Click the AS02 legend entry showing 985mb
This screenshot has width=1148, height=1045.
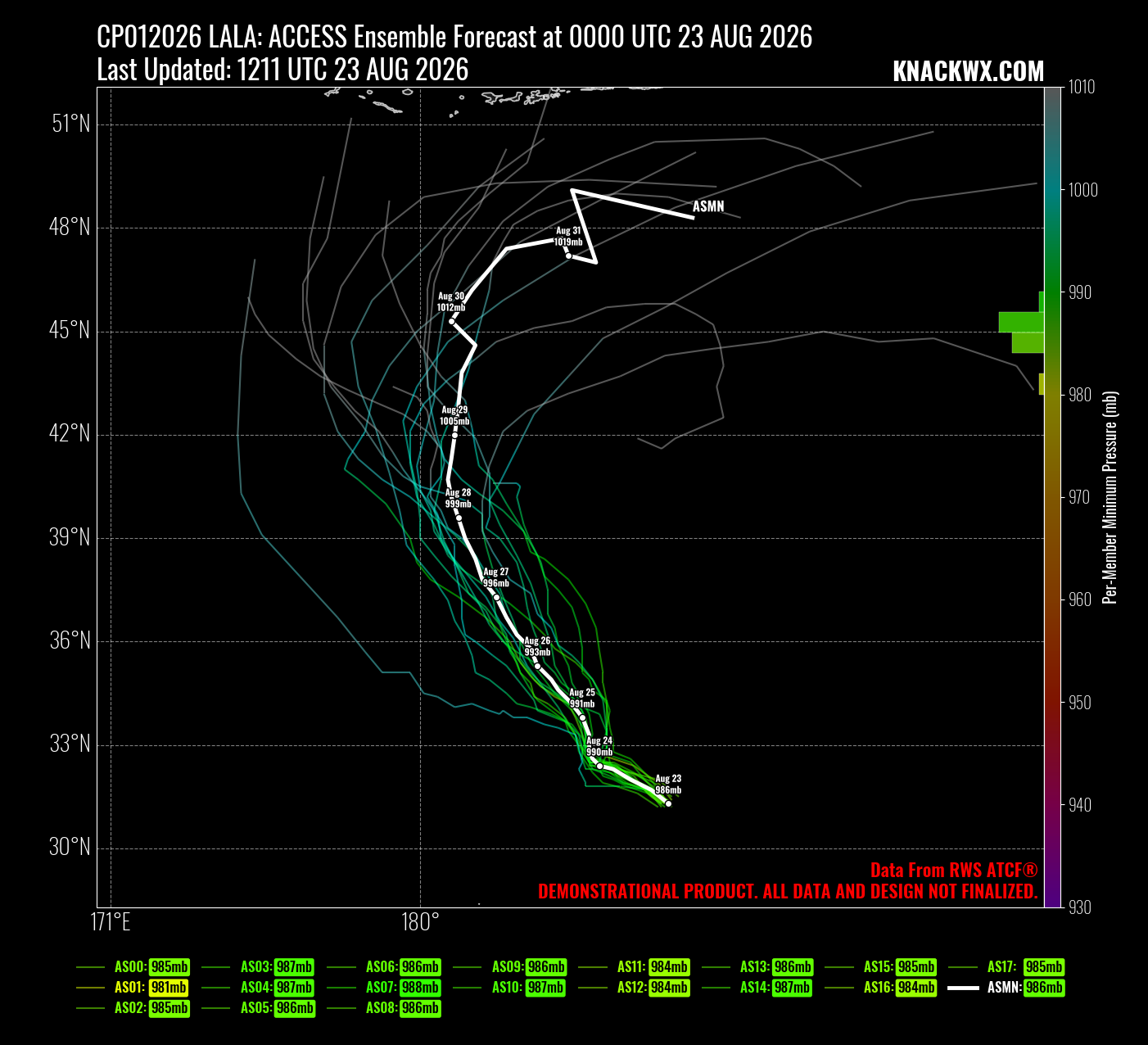tap(133, 1008)
